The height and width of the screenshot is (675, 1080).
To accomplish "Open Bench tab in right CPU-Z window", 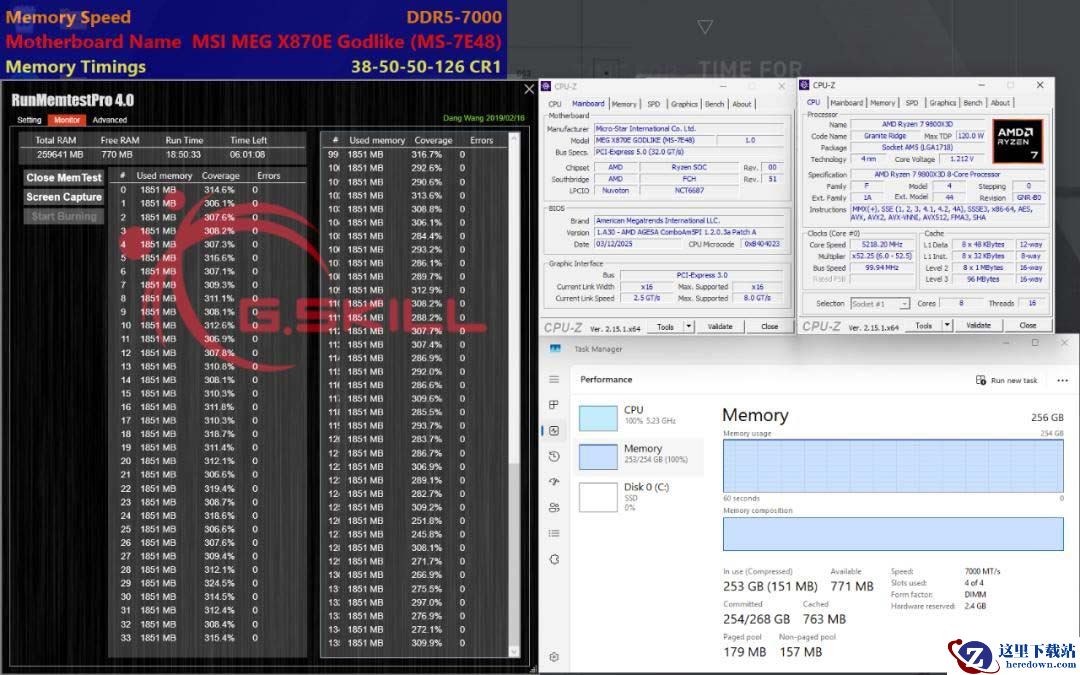I will (x=973, y=103).
